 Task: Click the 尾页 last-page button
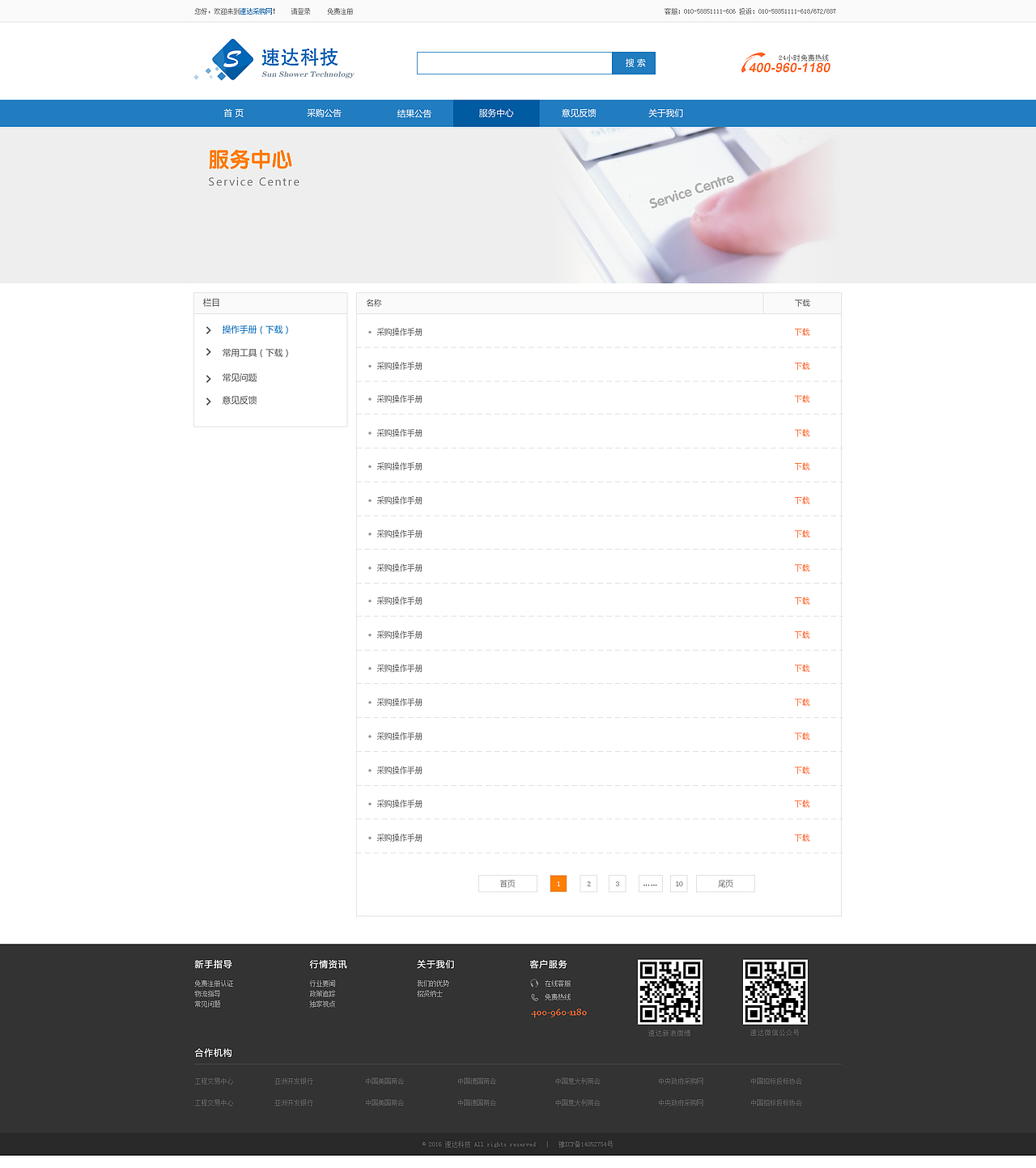(x=725, y=883)
